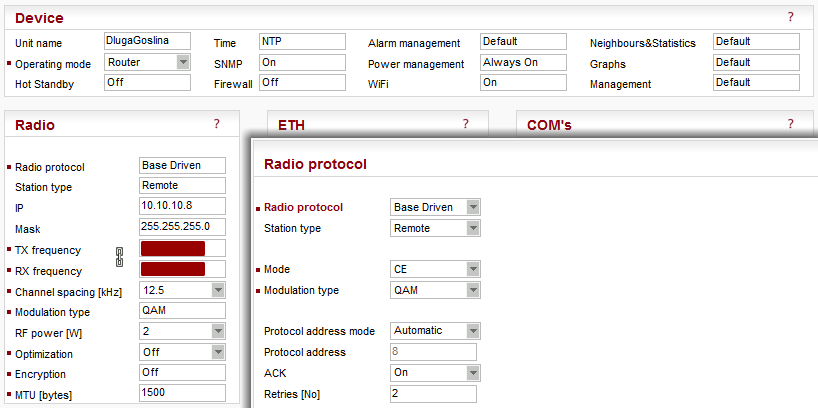
Task: Open help for the Radio panel
Action: click(x=216, y=124)
